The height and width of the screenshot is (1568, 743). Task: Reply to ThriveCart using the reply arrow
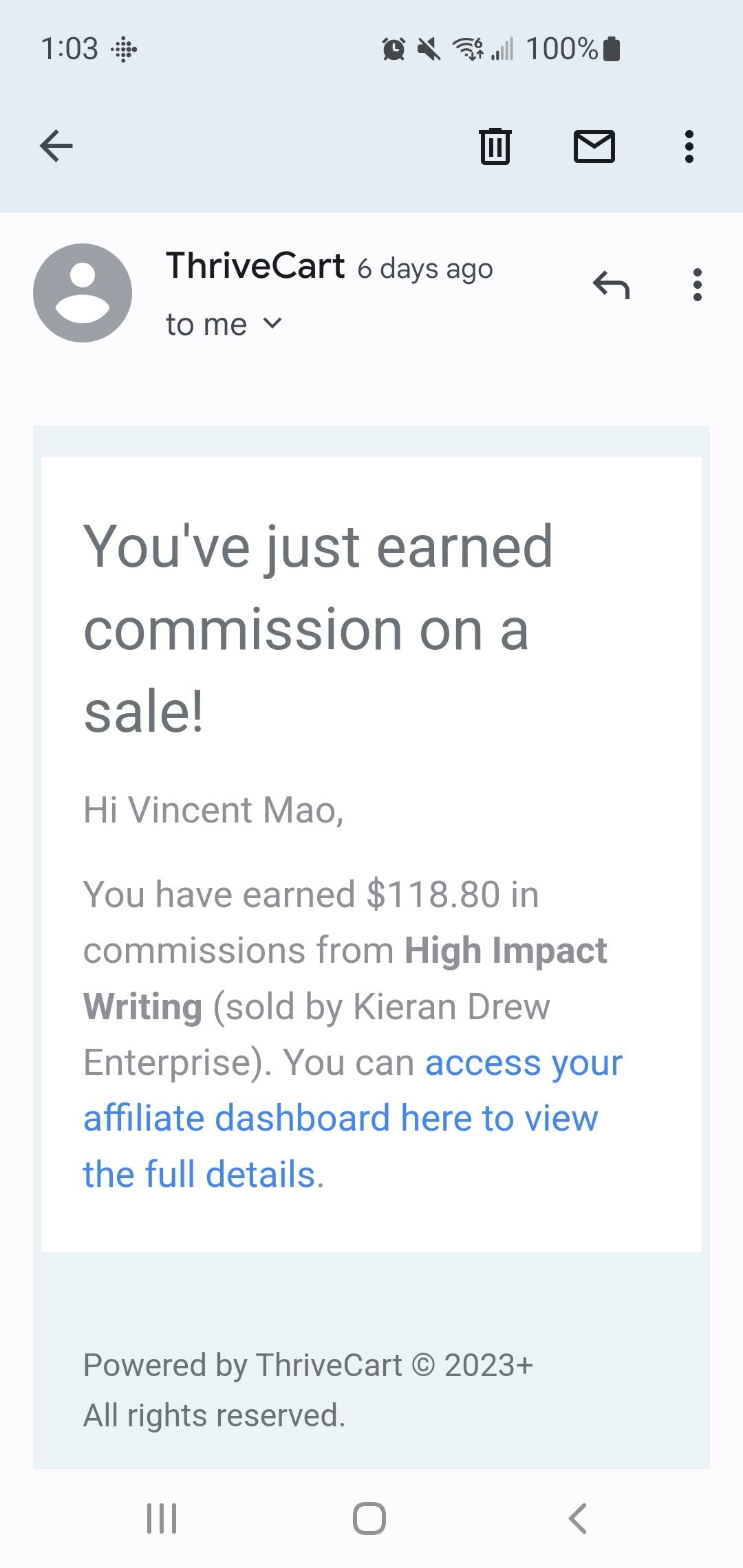pos(611,284)
